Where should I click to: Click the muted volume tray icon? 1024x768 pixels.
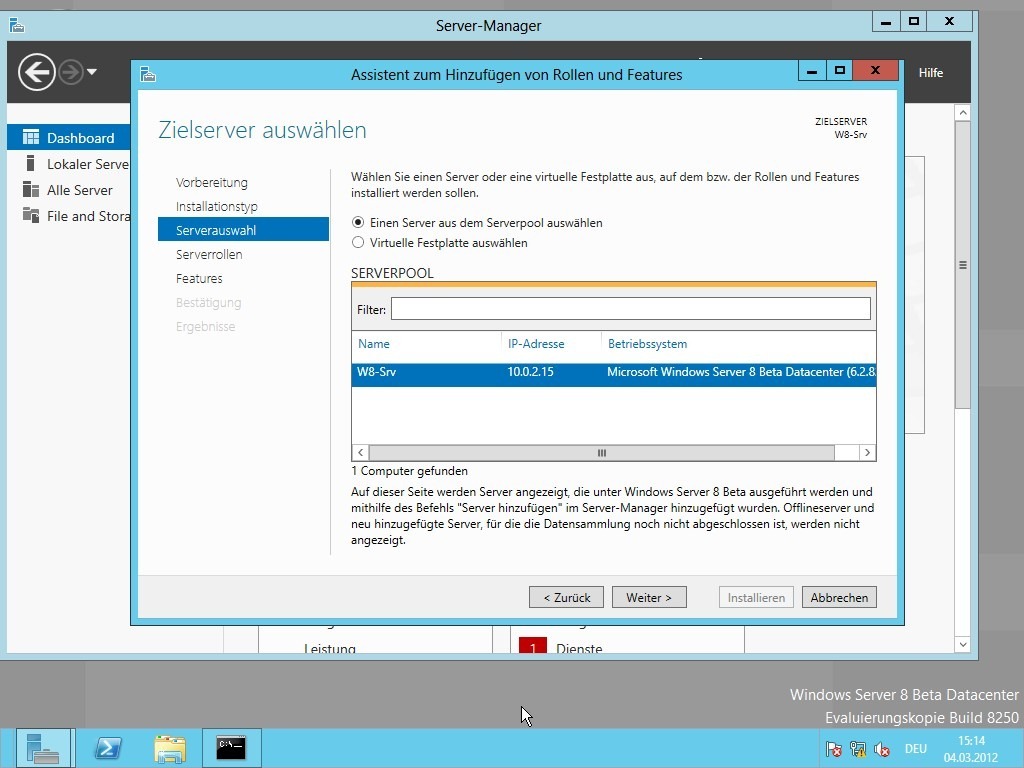pyautogui.click(x=882, y=749)
